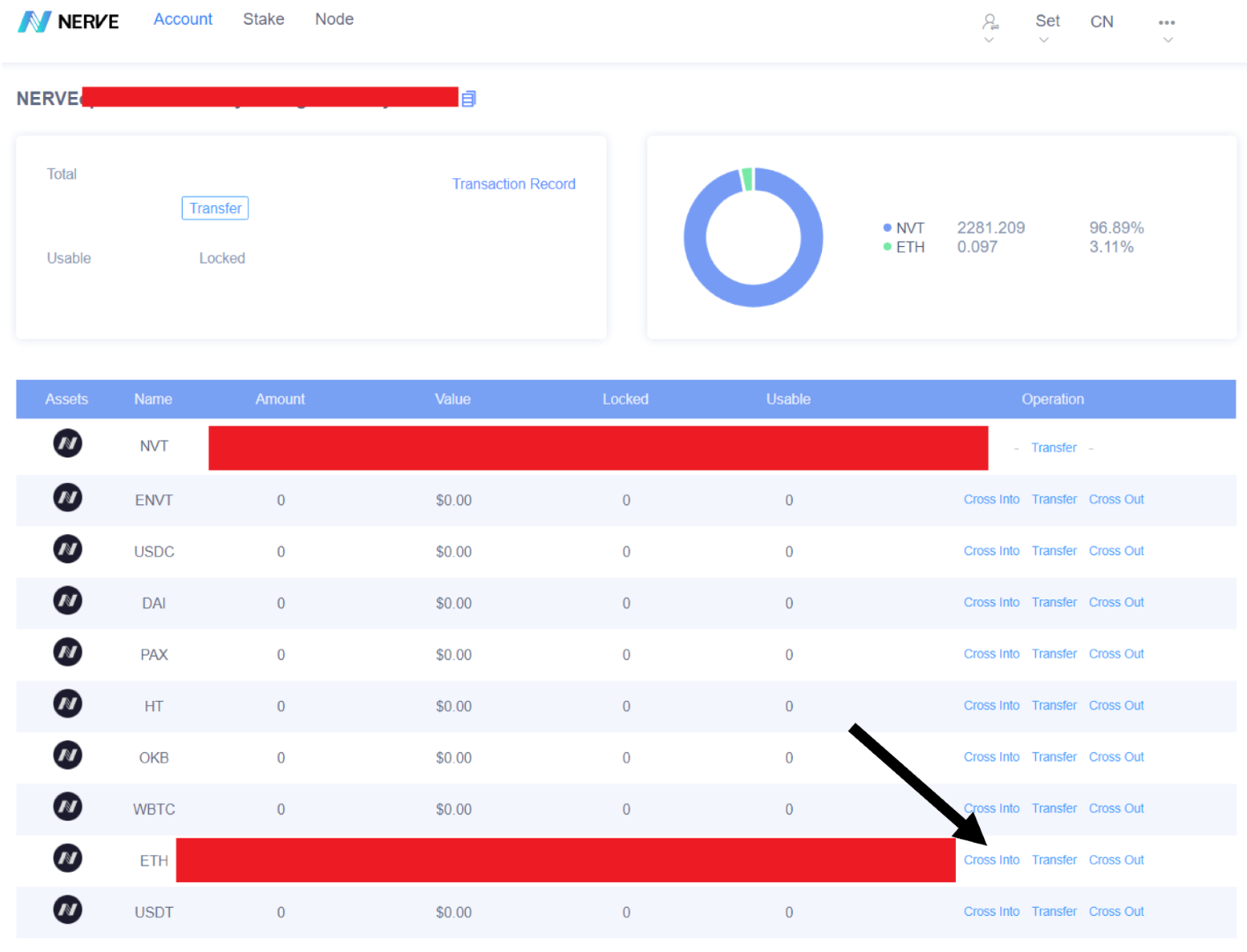Click the ETH asset icon
The height and width of the screenshot is (952, 1247).
point(68,859)
